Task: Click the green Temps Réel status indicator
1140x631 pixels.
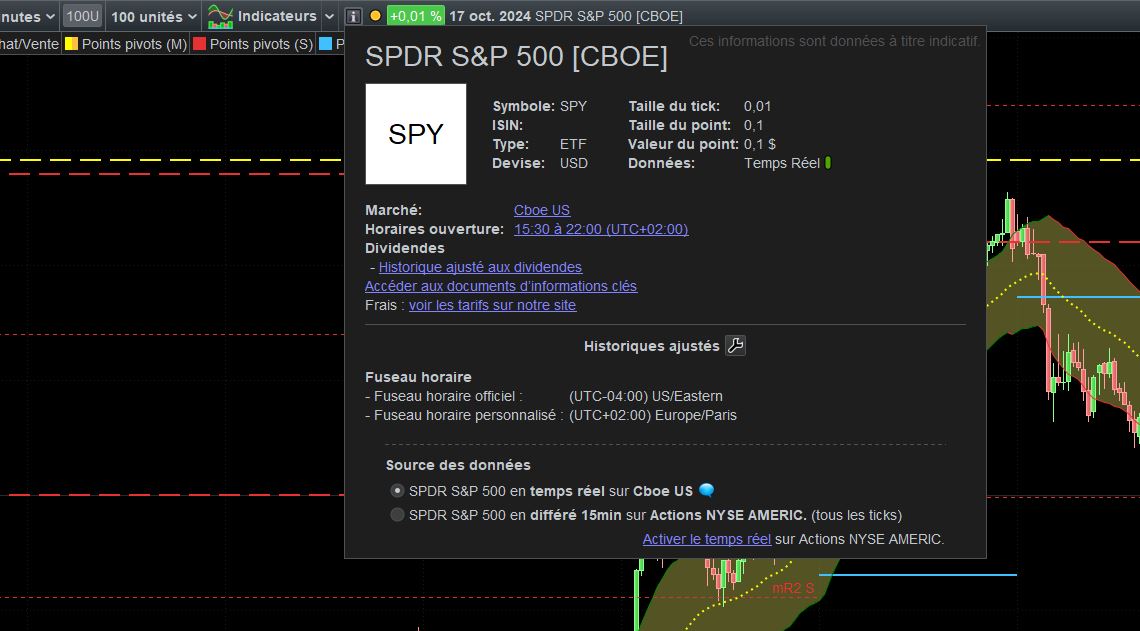Action: 828,163
